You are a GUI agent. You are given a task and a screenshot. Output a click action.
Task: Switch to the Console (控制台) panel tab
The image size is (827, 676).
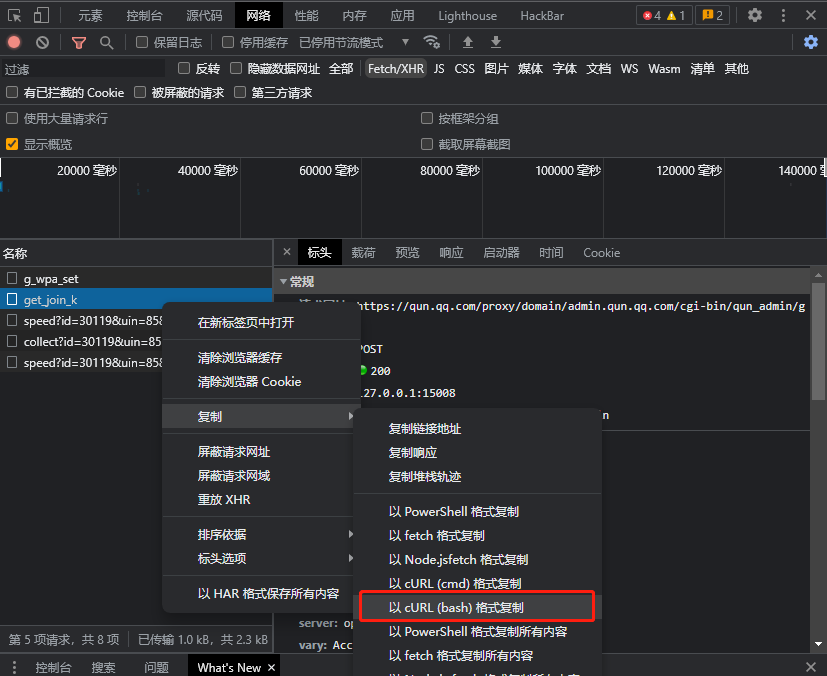coord(144,16)
